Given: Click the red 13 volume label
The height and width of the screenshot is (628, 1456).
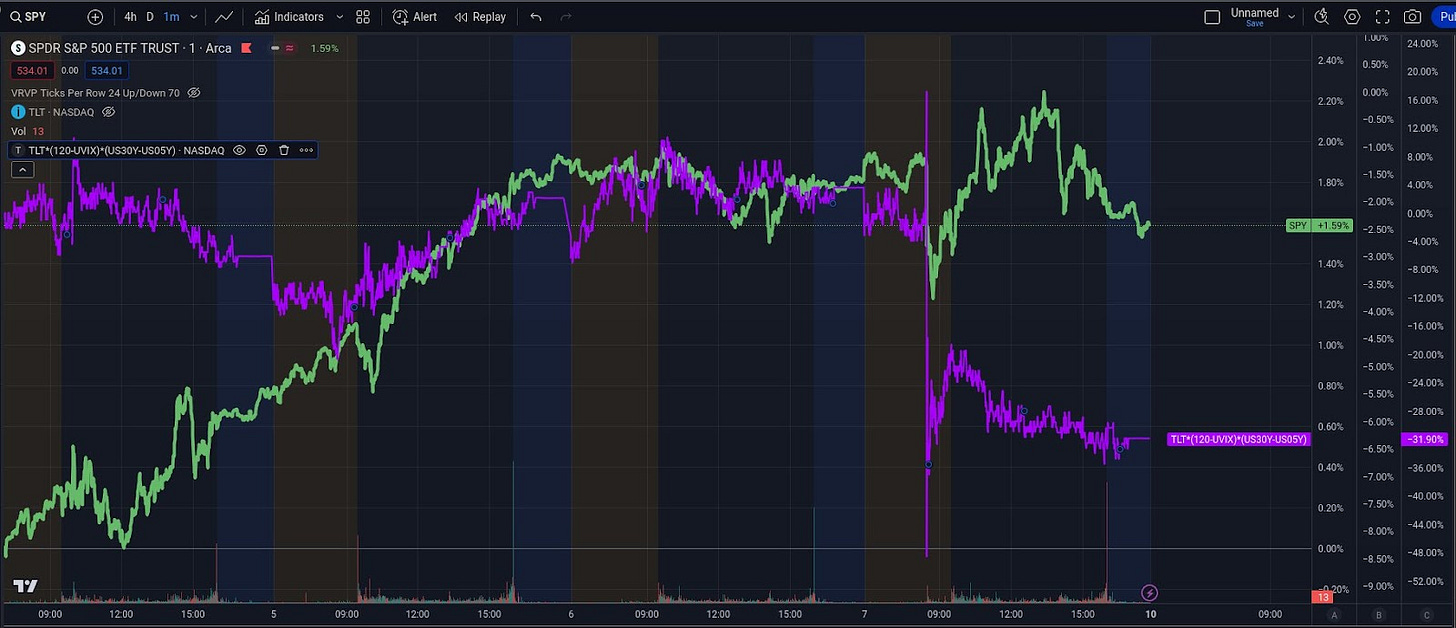Looking at the screenshot, I should (1322, 597).
